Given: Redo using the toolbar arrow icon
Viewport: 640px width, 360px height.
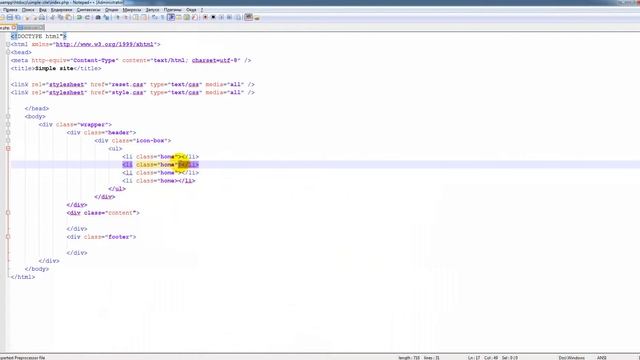Looking at the screenshot, I should tap(87, 18).
